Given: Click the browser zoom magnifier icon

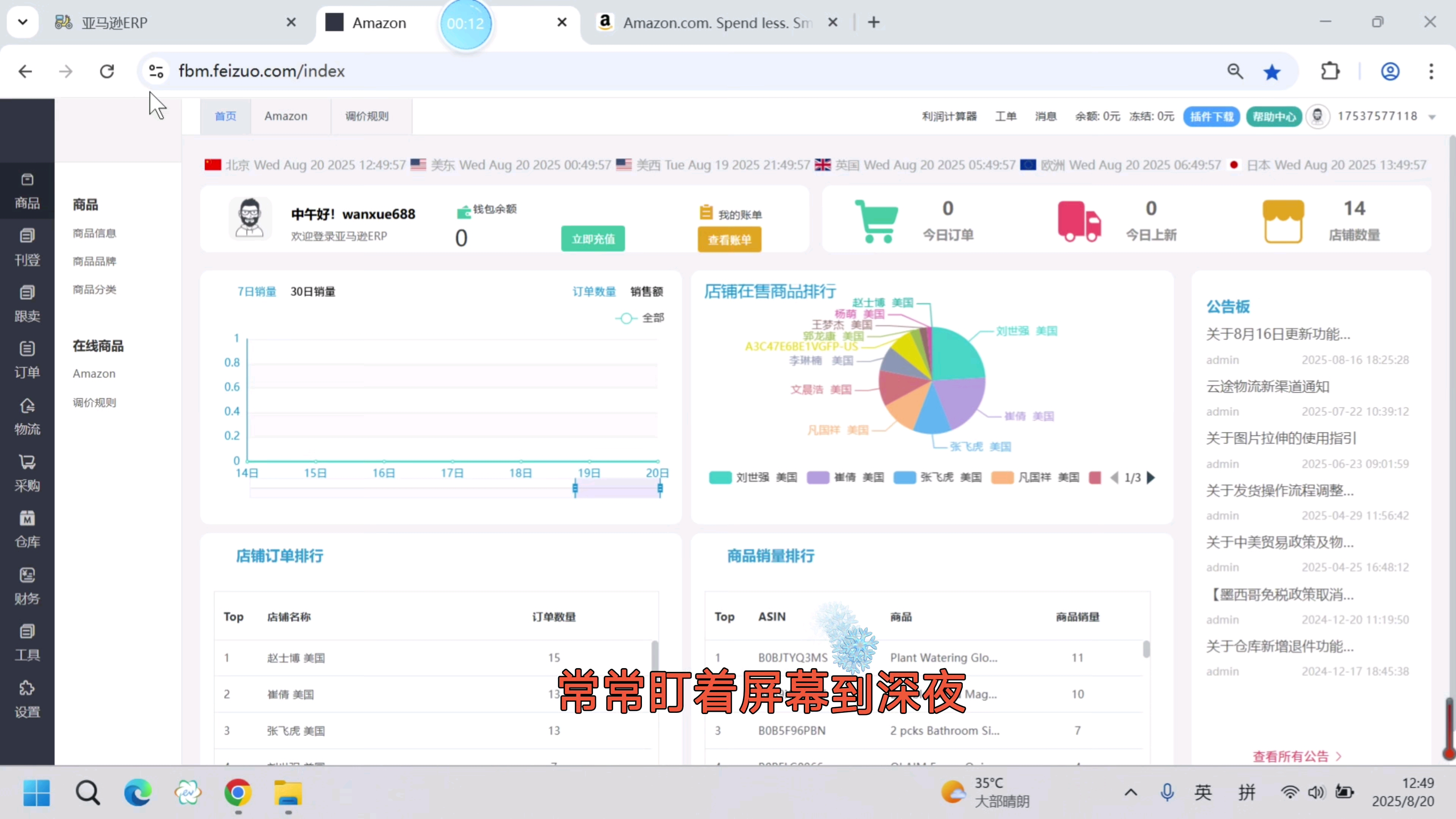Looking at the screenshot, I should coord(1235,71).
